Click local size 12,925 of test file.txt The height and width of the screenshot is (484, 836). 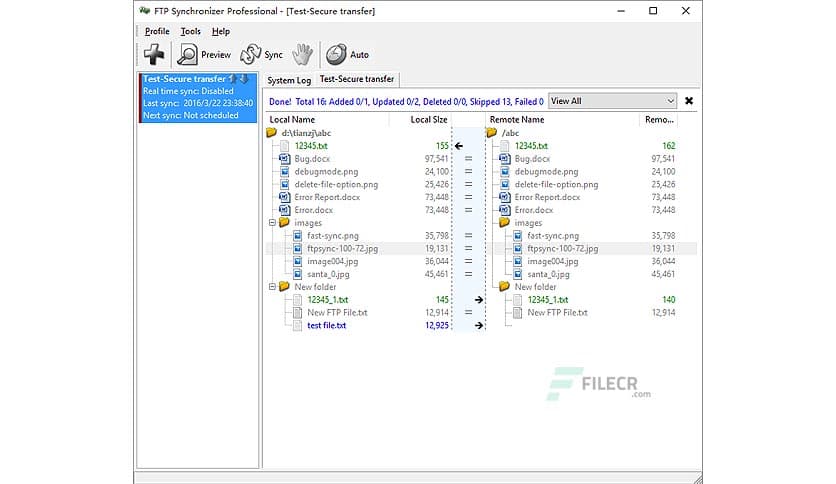pyautogui.click(x=437, y=325)
